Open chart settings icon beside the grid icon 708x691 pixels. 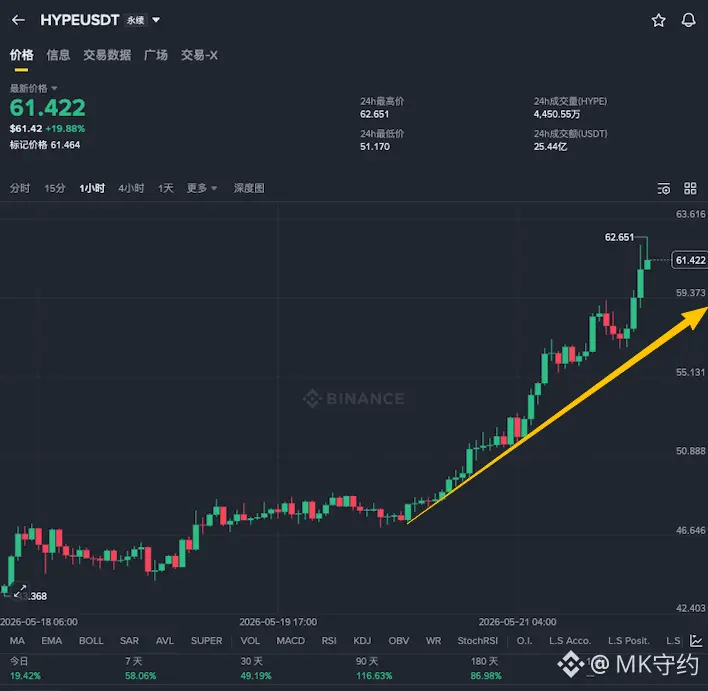[664, 188]
